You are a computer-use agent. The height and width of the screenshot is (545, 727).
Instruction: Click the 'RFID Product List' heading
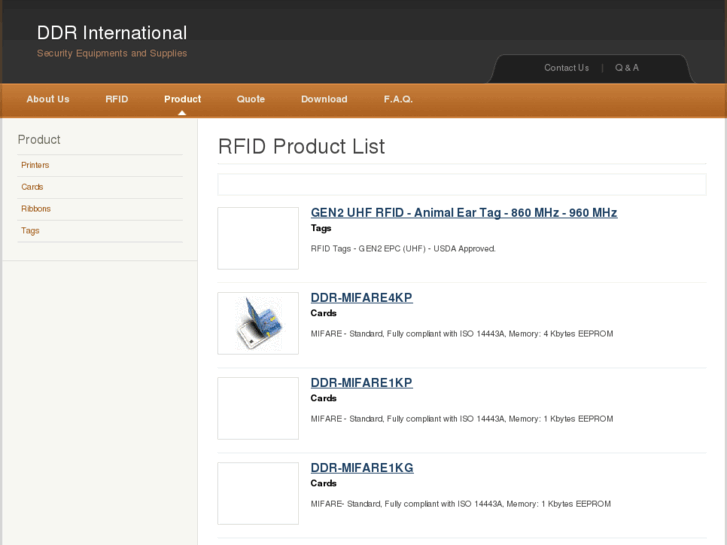(x=301, y=147)
